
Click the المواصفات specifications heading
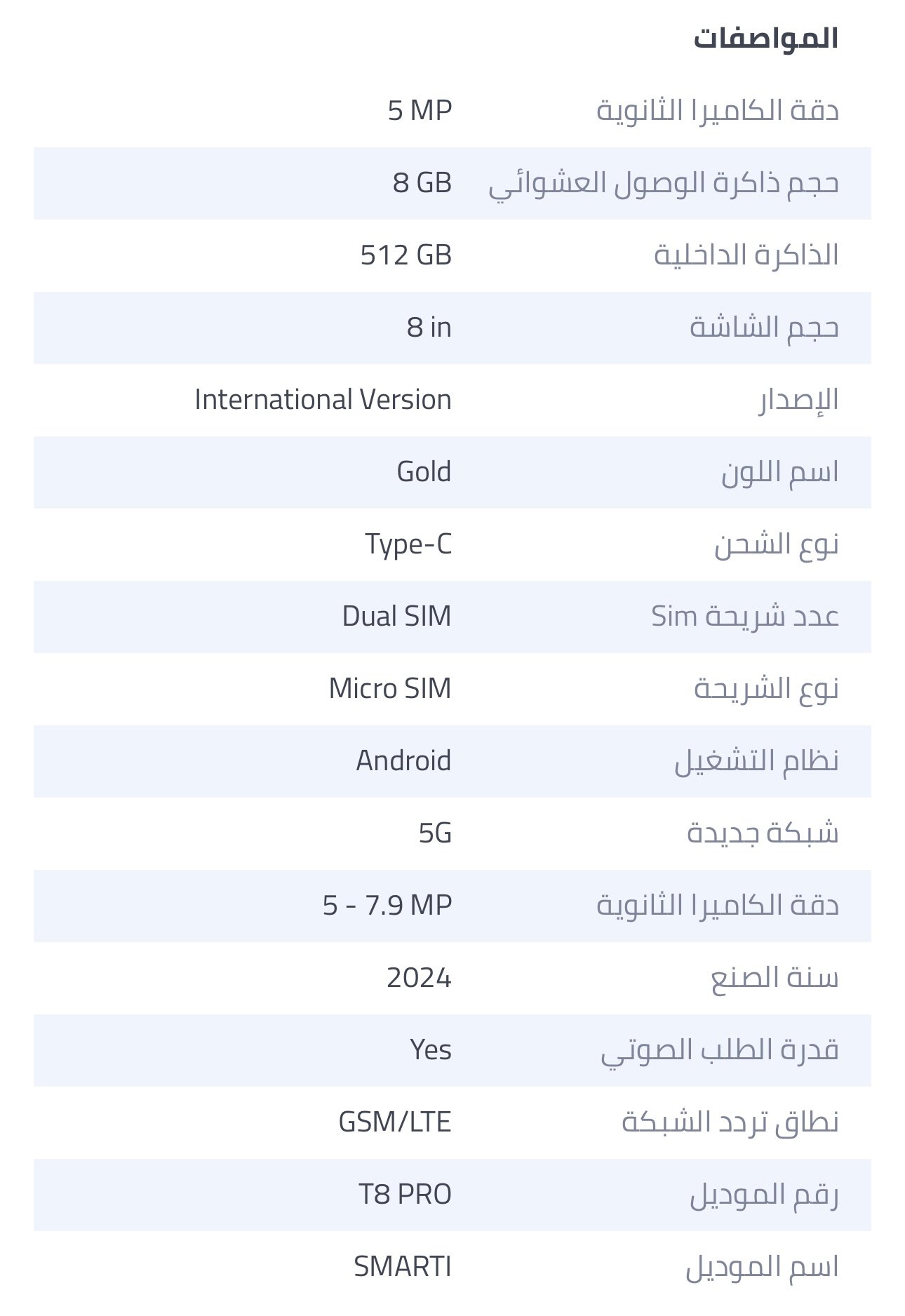click(x=766, y=39)
